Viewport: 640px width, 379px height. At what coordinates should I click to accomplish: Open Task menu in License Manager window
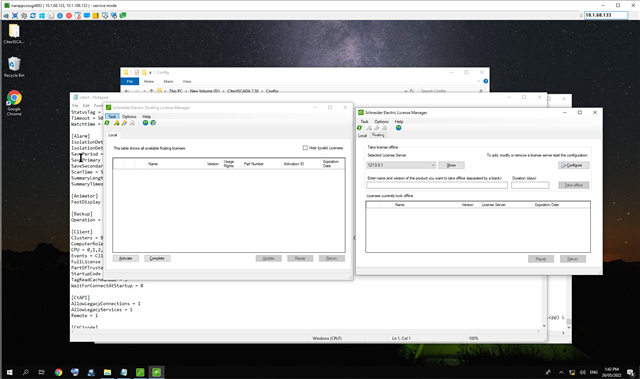(x=364, y=122)
